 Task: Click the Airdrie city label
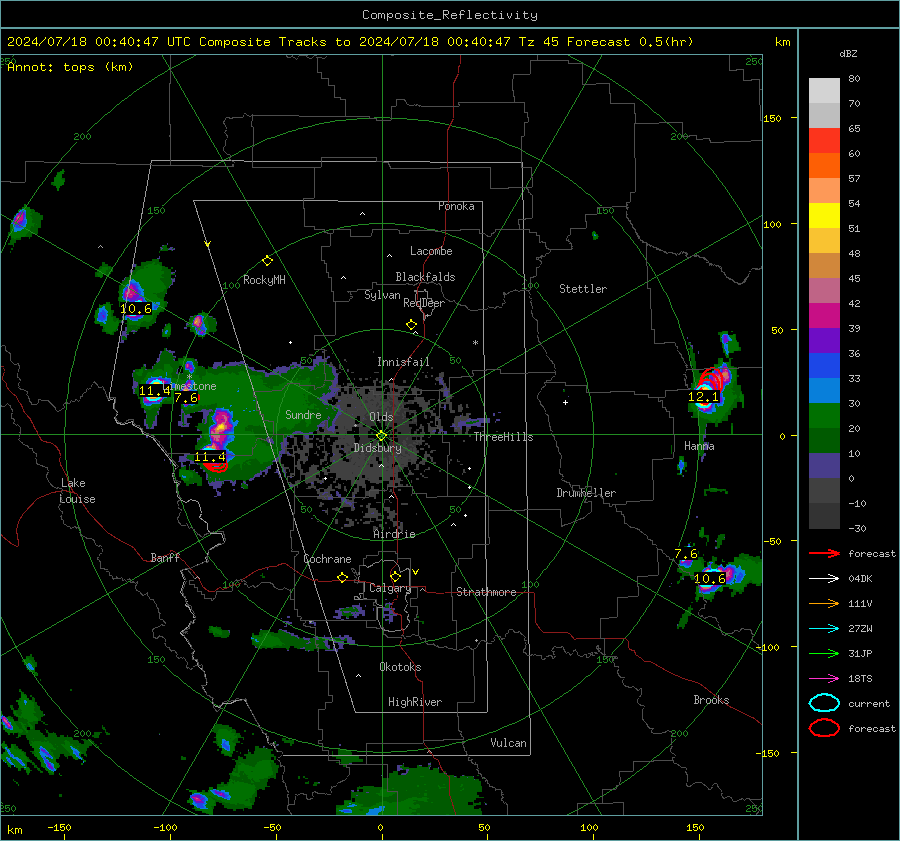point(394,534)
